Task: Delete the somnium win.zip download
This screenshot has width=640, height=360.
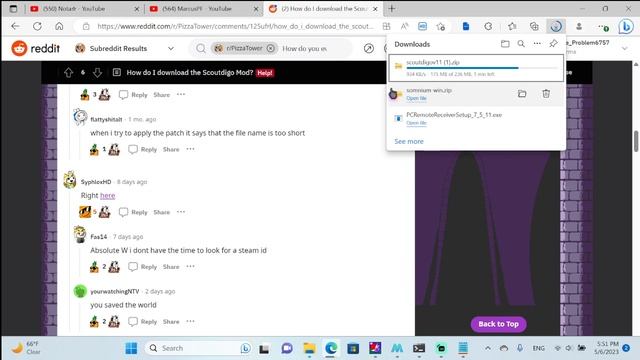Action: (x=546, y=94)
